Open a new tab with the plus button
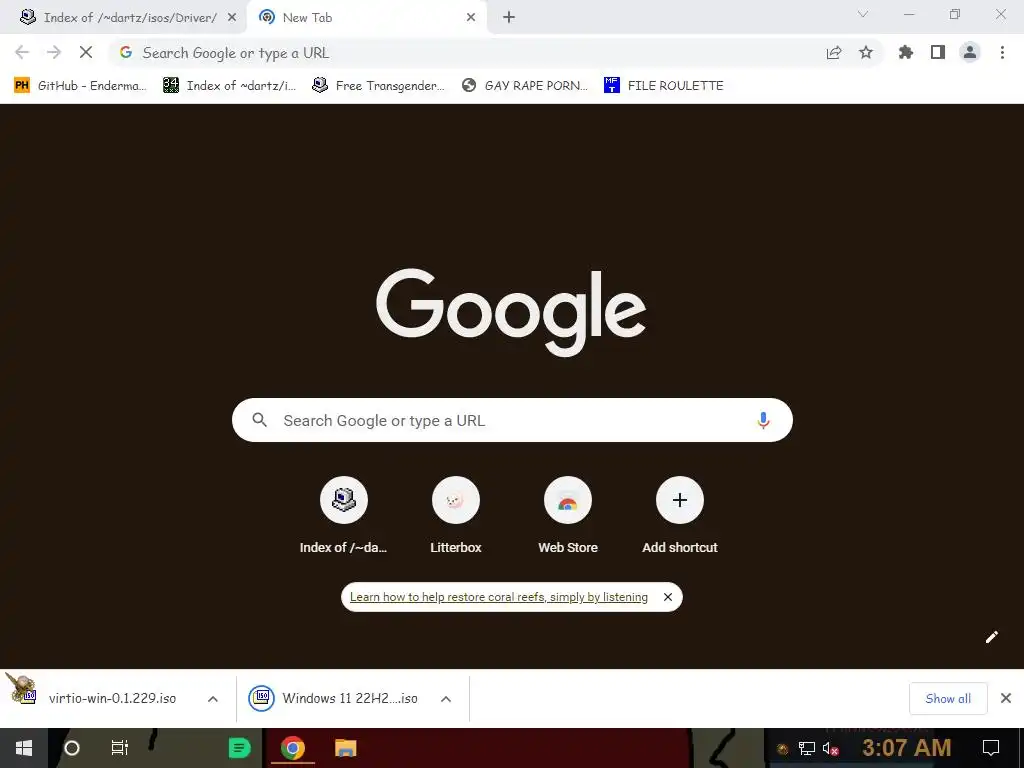 coord(509,18)
